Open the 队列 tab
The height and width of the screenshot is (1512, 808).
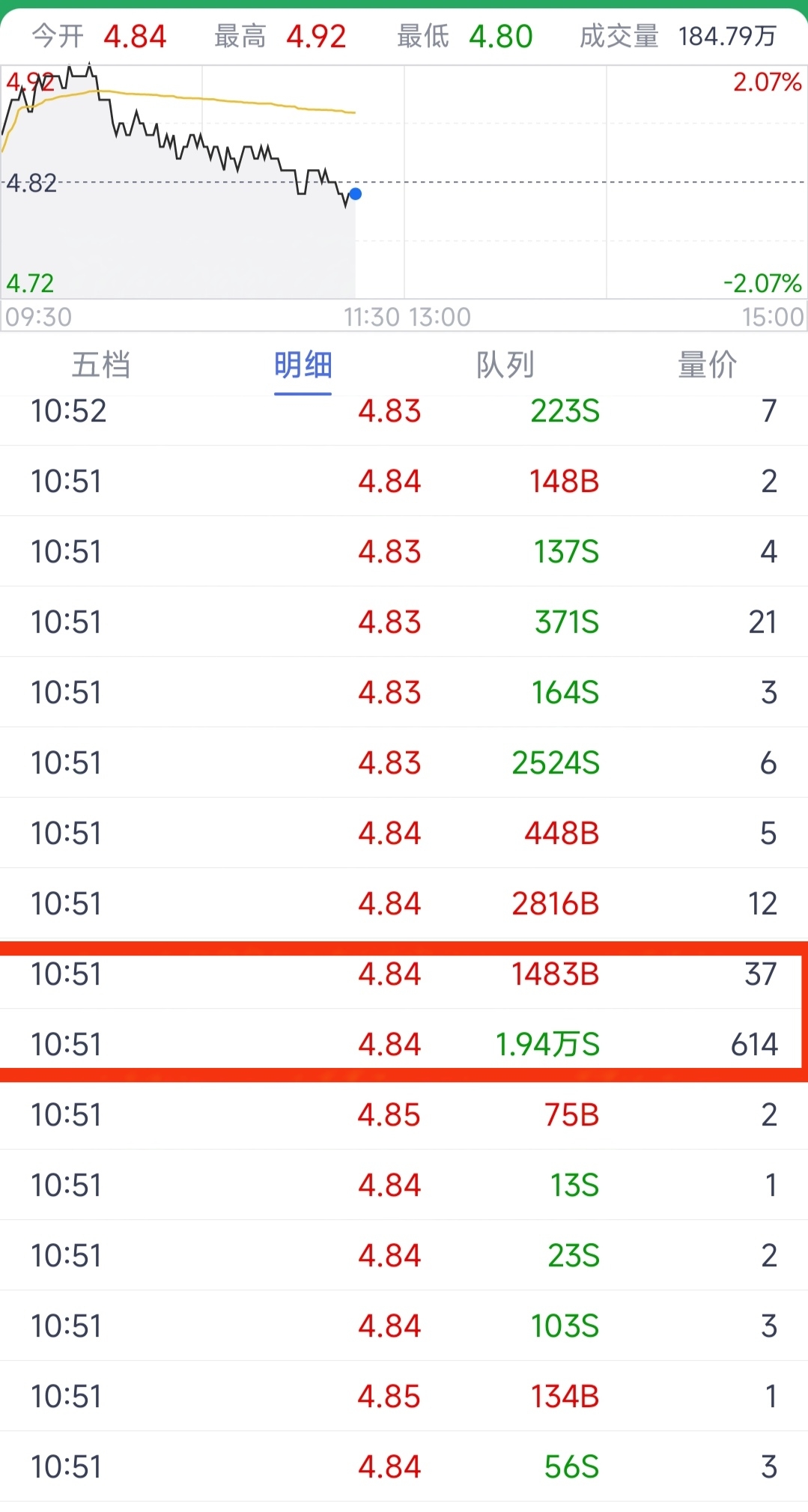(x=505, y=365)
